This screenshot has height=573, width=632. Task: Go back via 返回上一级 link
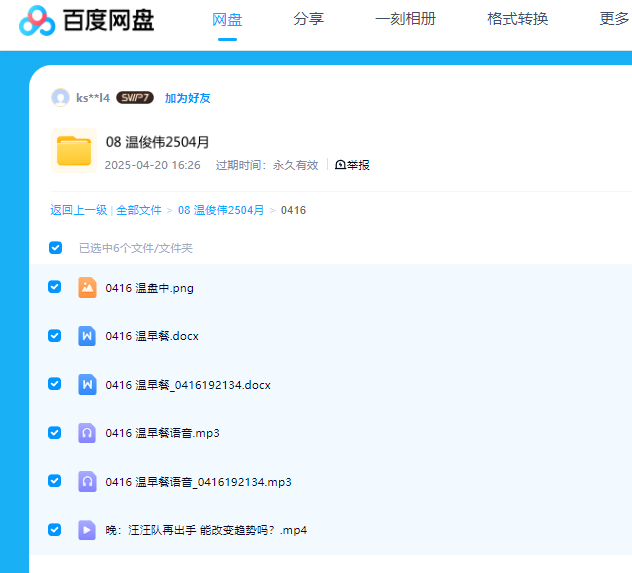pos(78,210)
